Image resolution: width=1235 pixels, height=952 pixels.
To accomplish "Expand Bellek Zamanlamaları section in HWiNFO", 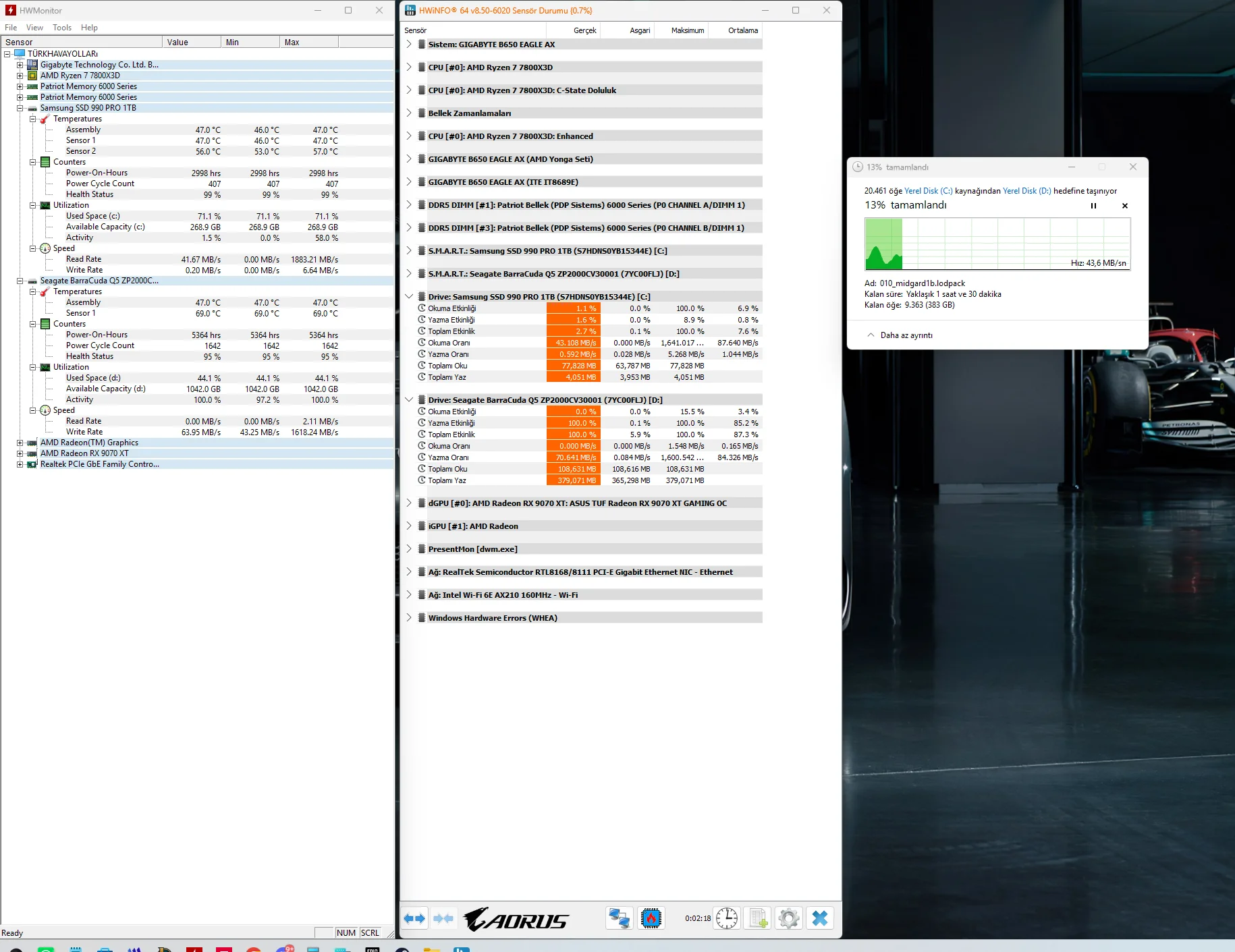I will (x=409, y=113).
